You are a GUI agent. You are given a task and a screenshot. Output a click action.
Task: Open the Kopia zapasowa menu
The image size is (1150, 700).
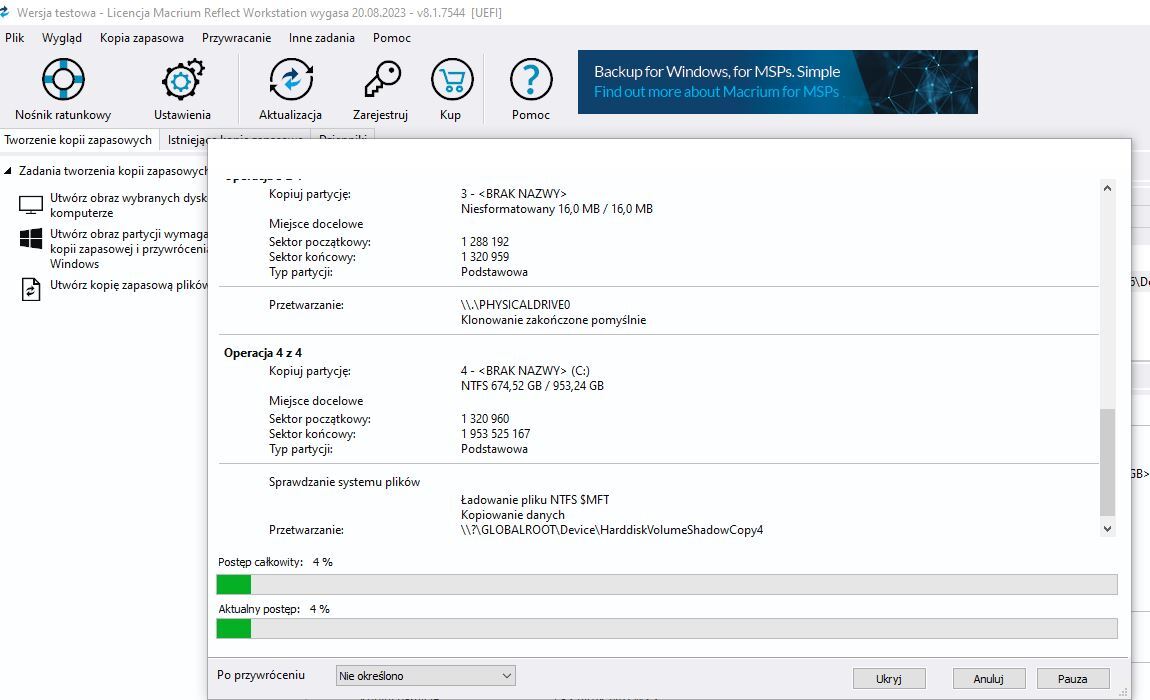pos(141,38)
